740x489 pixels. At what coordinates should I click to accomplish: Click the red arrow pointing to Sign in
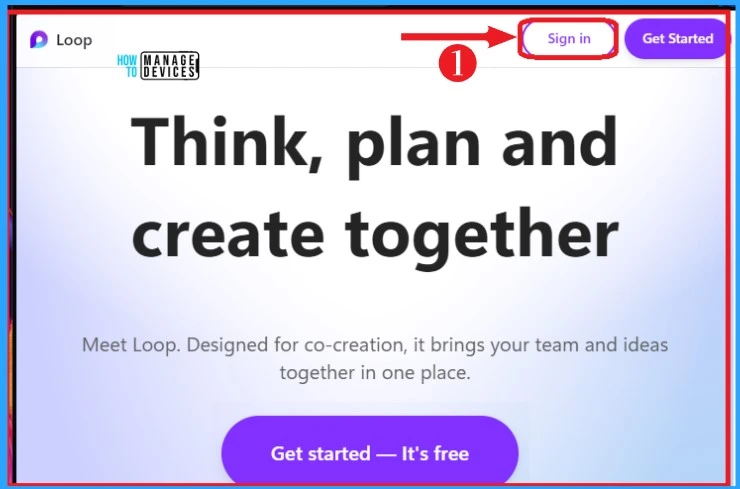pos(459,36)
